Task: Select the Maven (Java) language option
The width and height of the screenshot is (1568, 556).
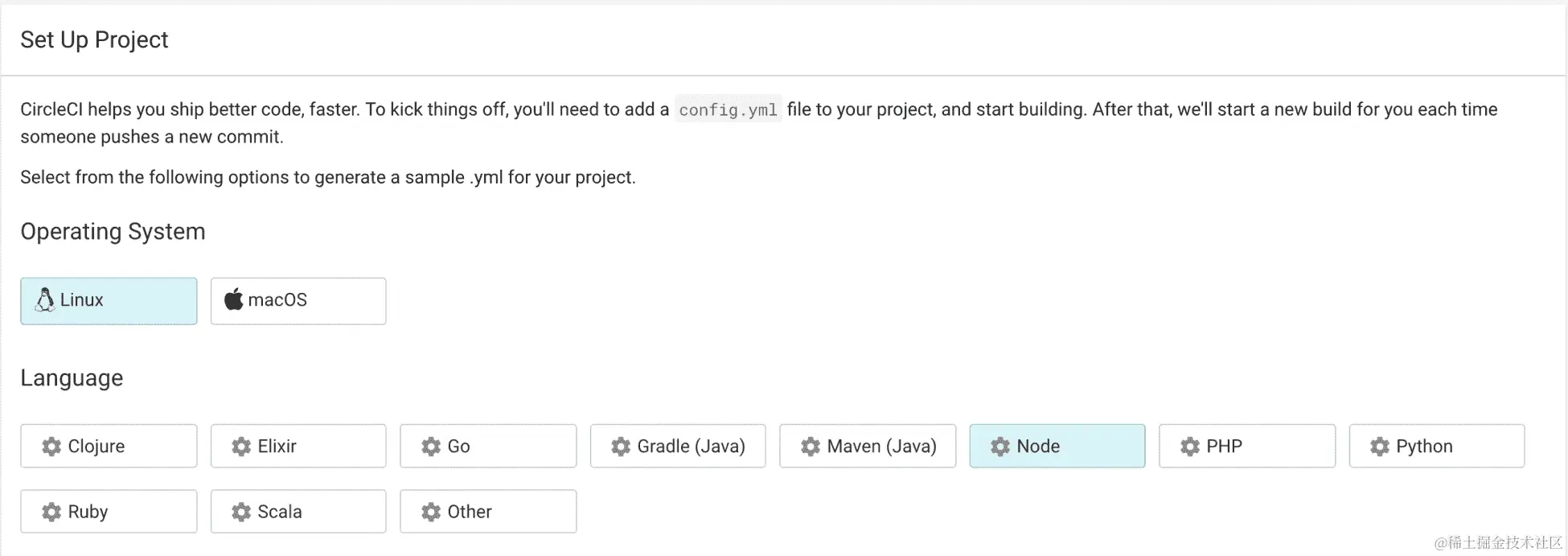Action: pyautogui.click(x=868, y=446)
